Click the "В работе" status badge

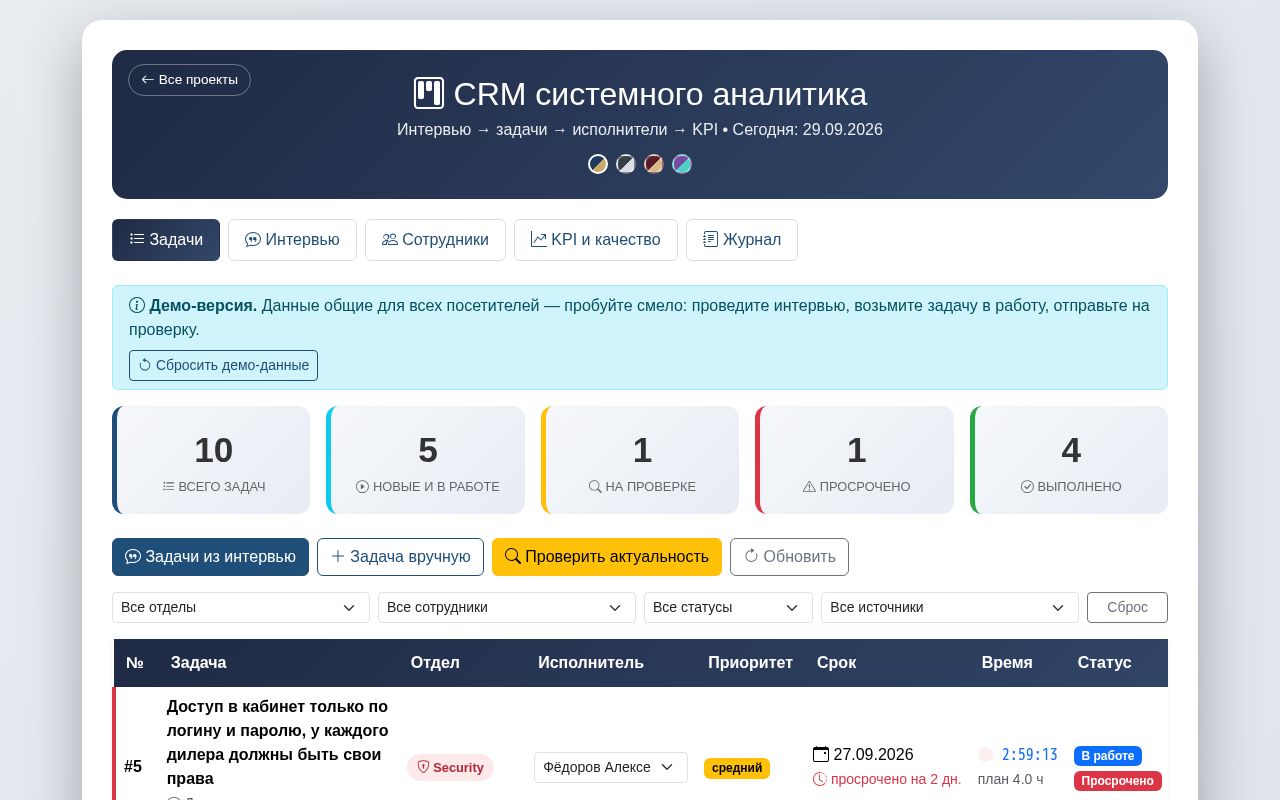(x=1108, y=756)
